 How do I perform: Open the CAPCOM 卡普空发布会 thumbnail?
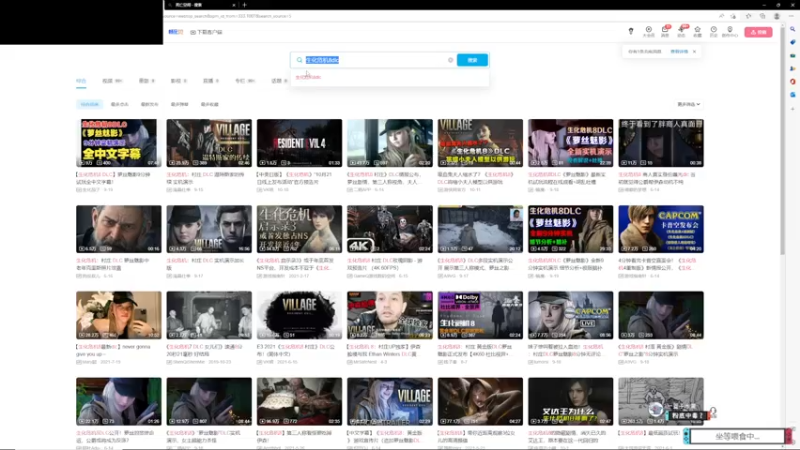661,229
